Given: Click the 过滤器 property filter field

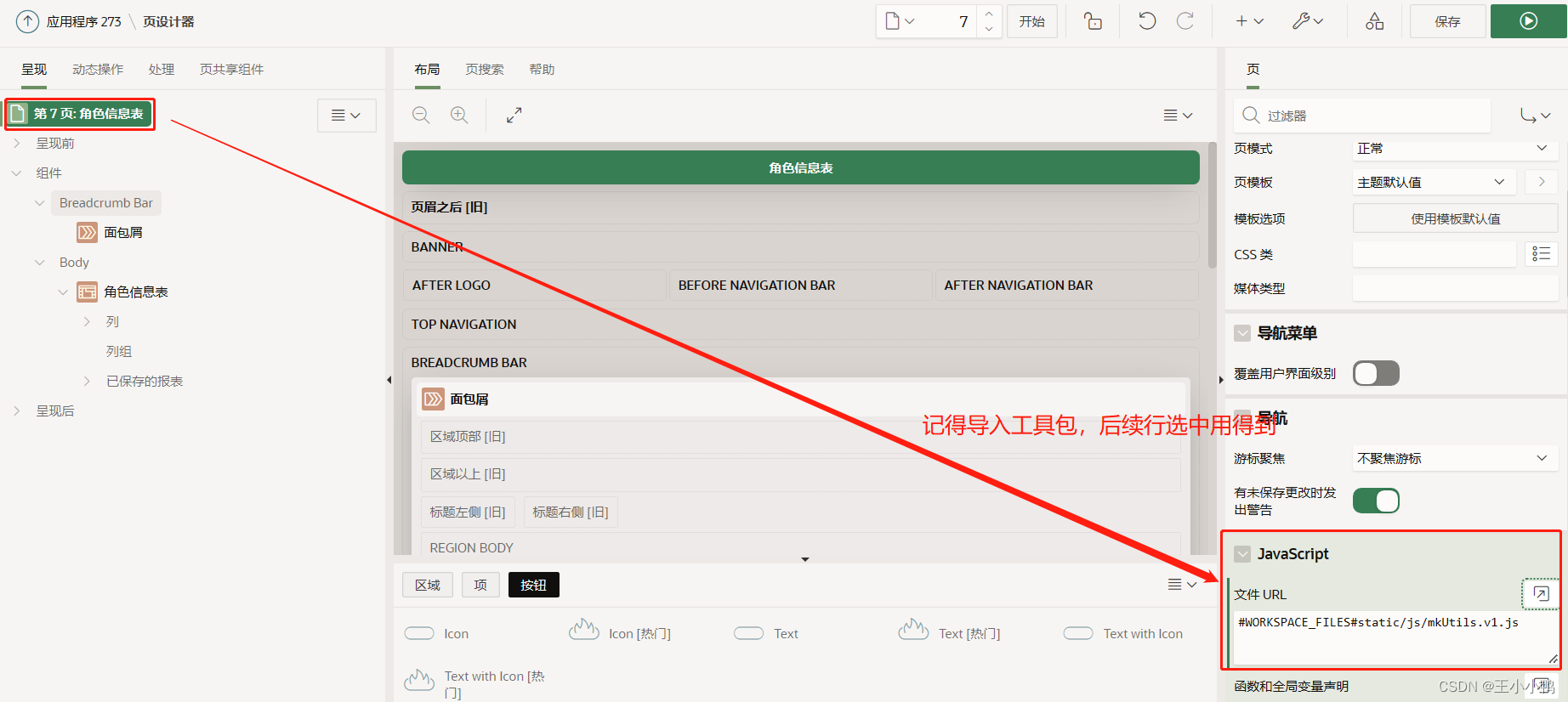Looking at the screenshot, I should coord(1362,116).
